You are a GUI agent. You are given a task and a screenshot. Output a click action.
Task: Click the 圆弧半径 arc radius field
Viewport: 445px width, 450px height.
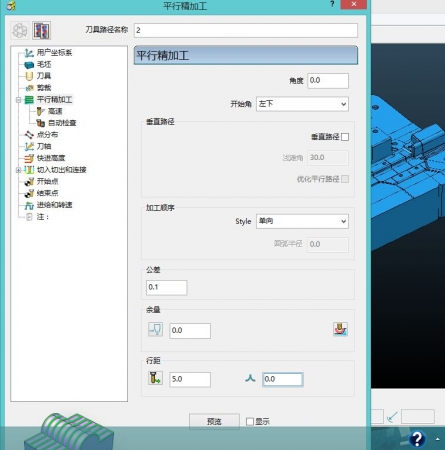(x=328, y=244)
